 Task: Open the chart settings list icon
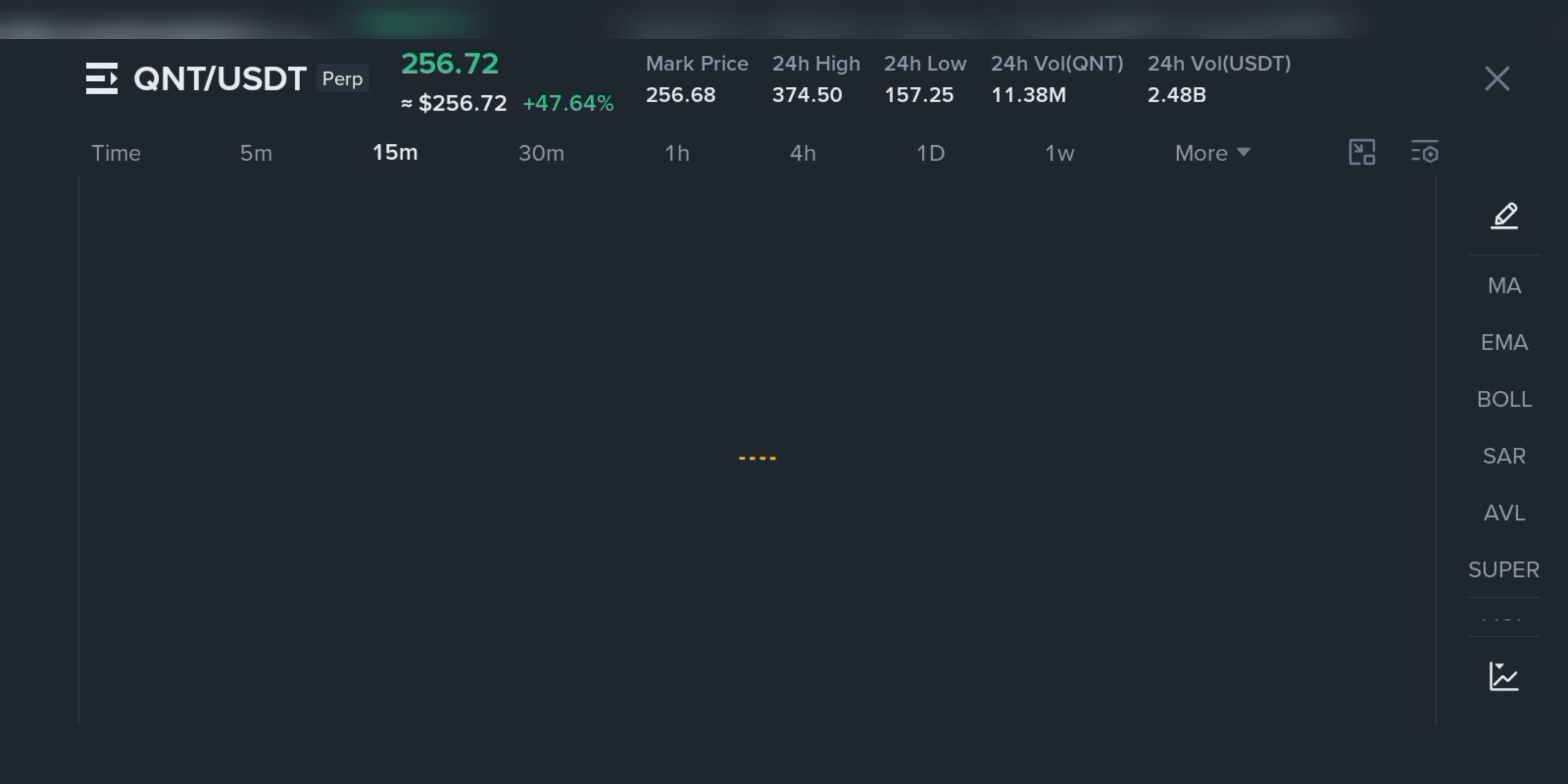point(1425,153)
